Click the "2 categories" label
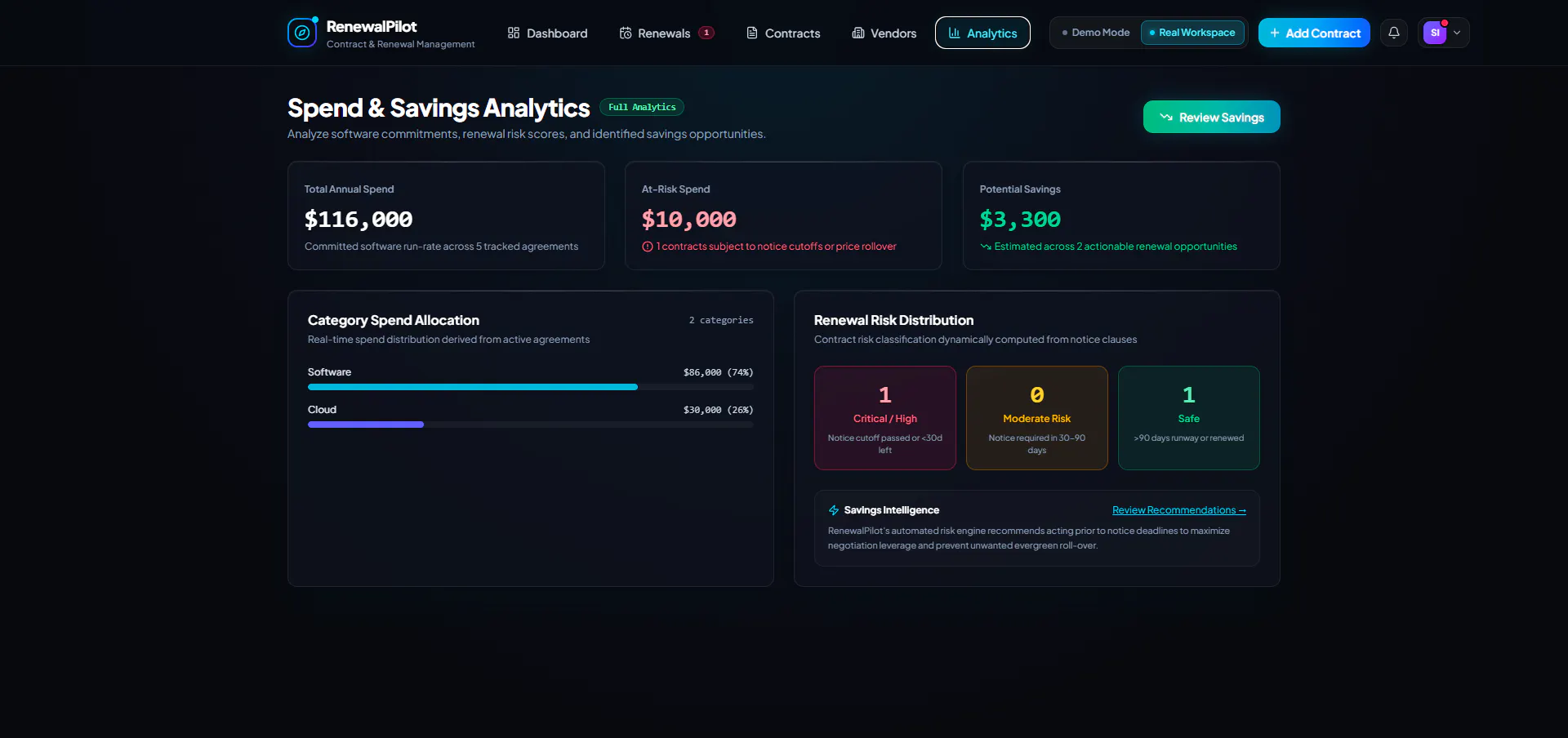The width and height of the screenshot is (1568, 738). tap(721, 320)
